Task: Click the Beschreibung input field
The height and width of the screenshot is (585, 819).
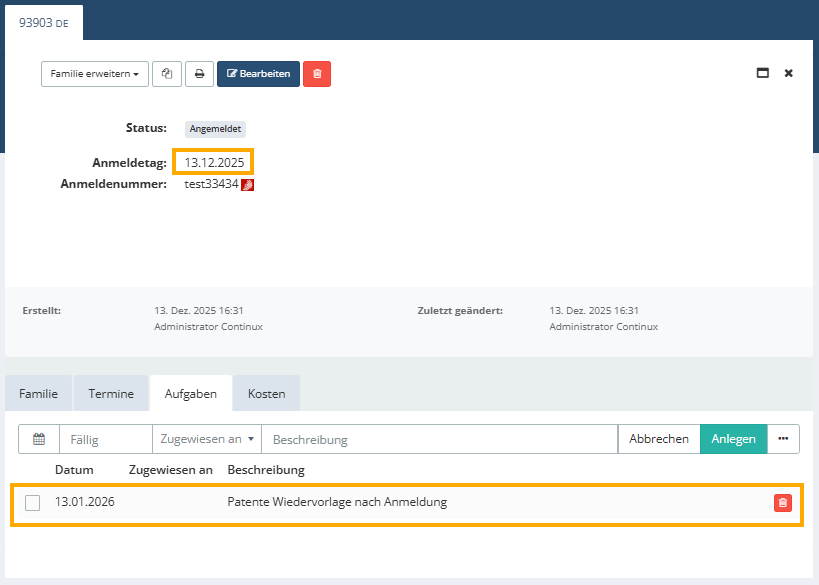Action: [440, 439]
